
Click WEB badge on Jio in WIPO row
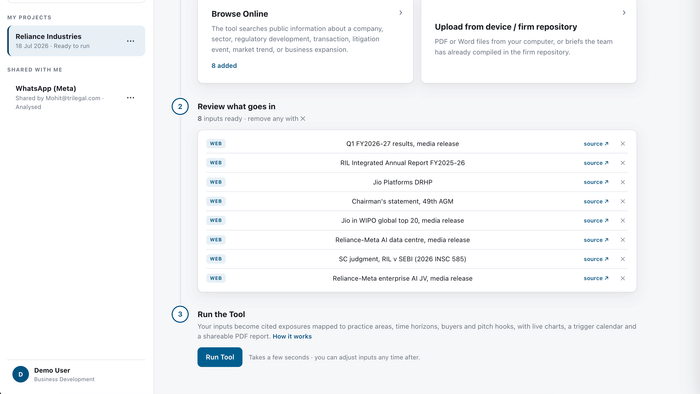pyautogui.click(x=216, y=220)
